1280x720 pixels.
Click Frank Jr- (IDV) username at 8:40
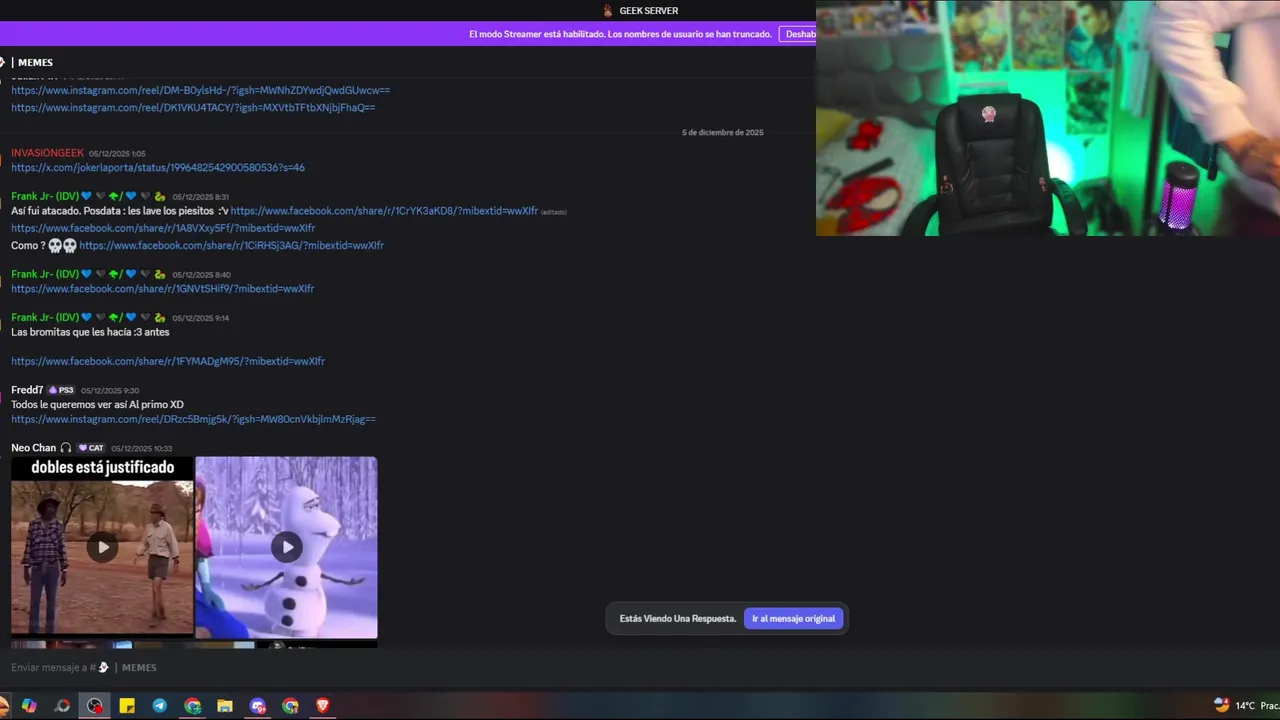(x=45, y=274)
